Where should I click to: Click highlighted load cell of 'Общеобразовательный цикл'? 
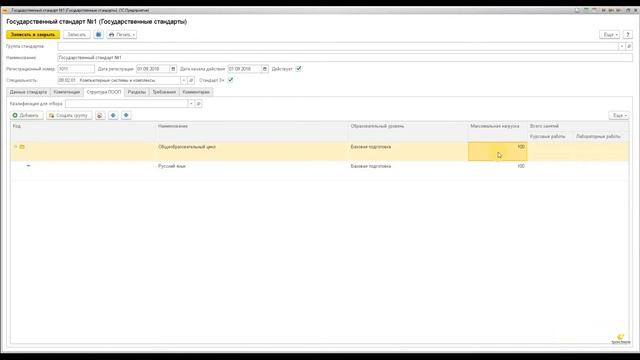(x=498, y=151)
